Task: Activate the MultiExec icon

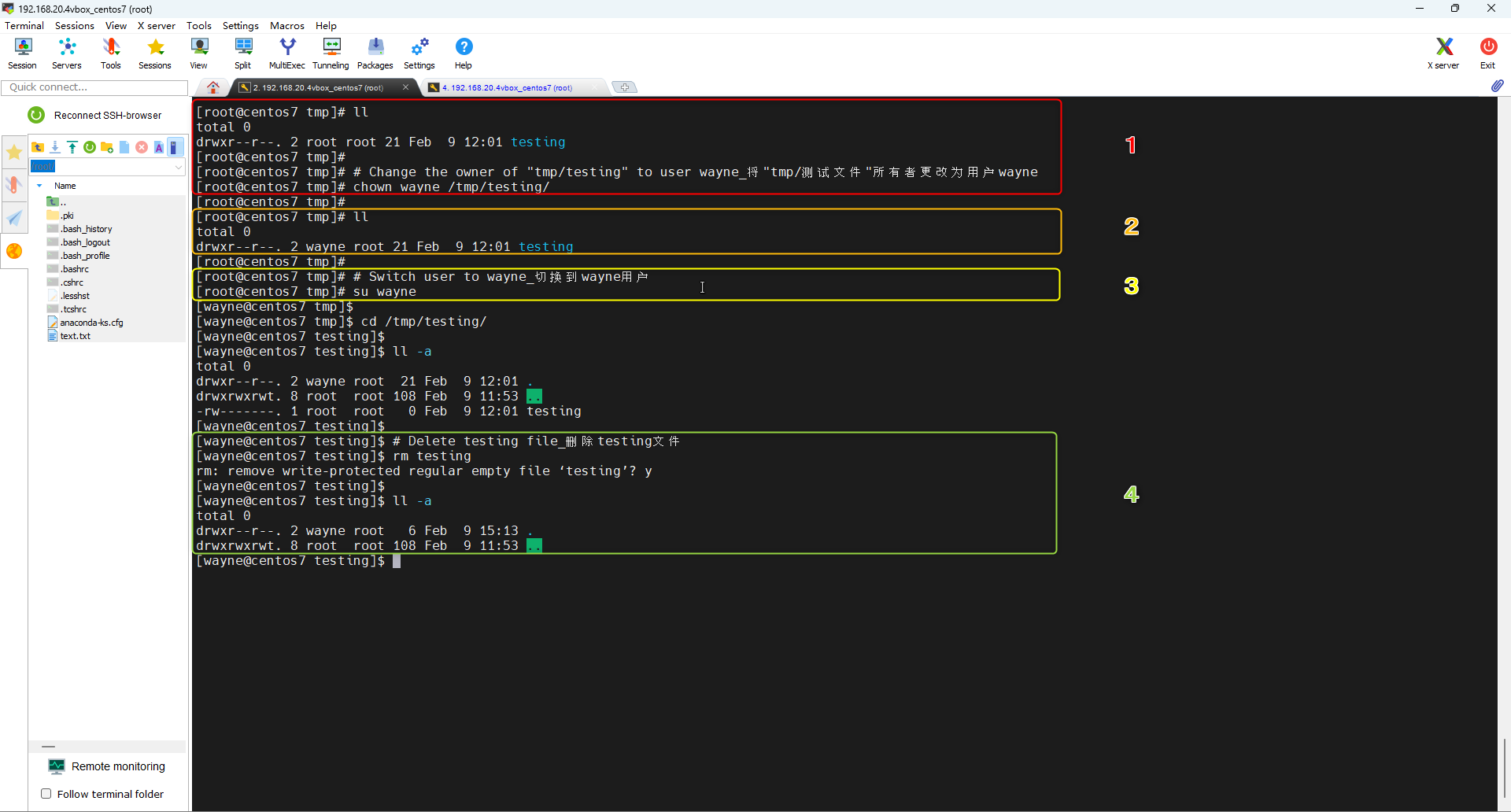Action: point(287,54)
